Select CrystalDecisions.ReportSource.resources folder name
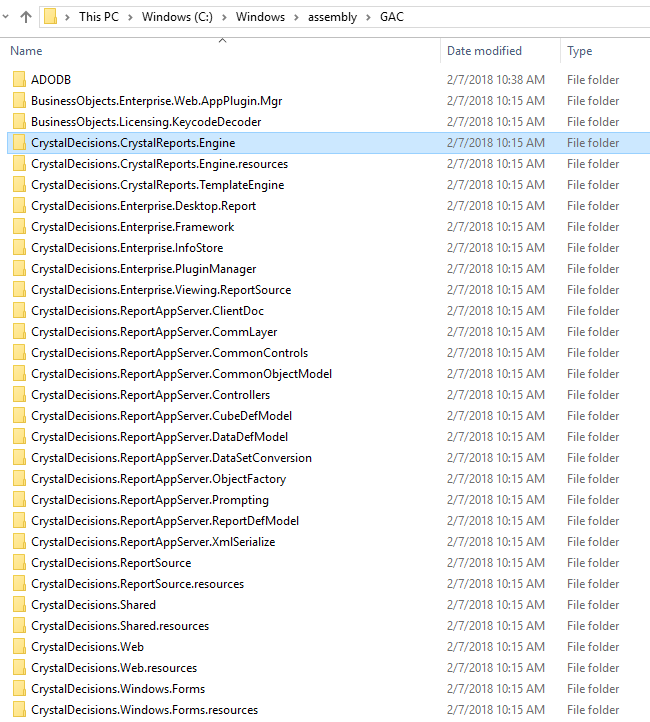This screenshot has height=722, width=650. tap(137, 584)
